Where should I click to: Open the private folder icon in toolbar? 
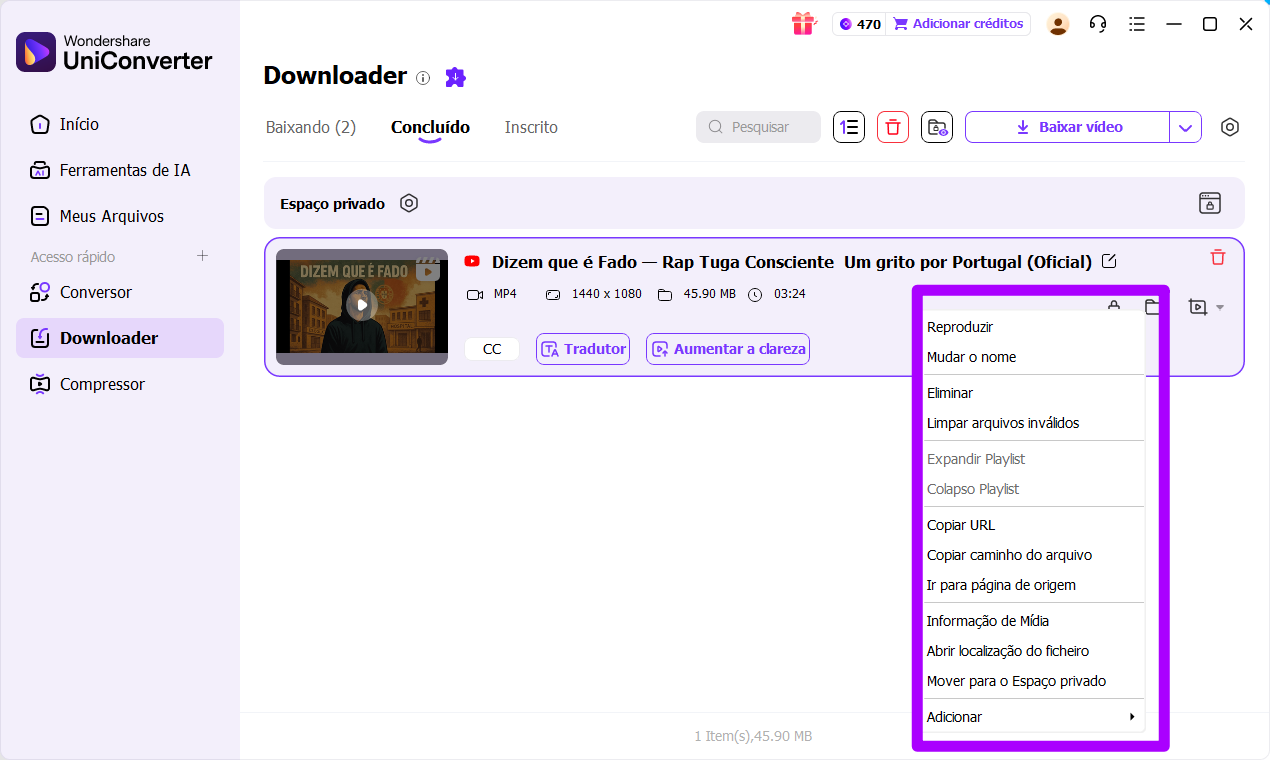[937, 127]
